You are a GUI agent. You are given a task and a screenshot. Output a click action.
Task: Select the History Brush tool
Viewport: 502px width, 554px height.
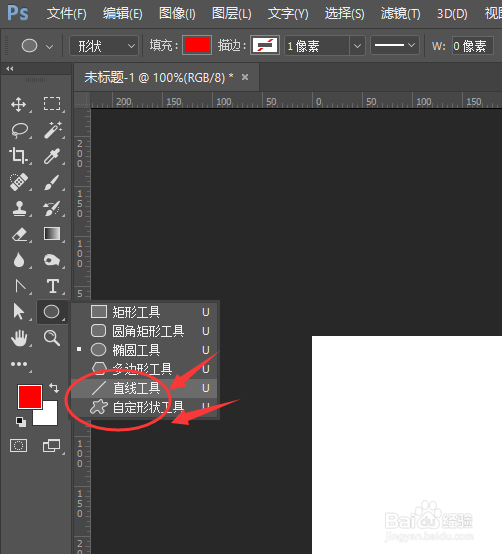[x=52, y=208]
